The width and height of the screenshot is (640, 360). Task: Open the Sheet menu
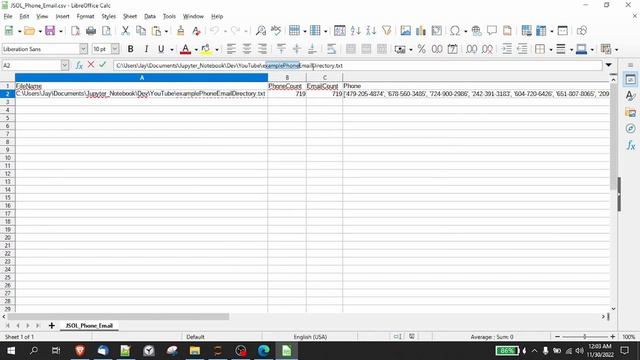(x=130, y=16)
